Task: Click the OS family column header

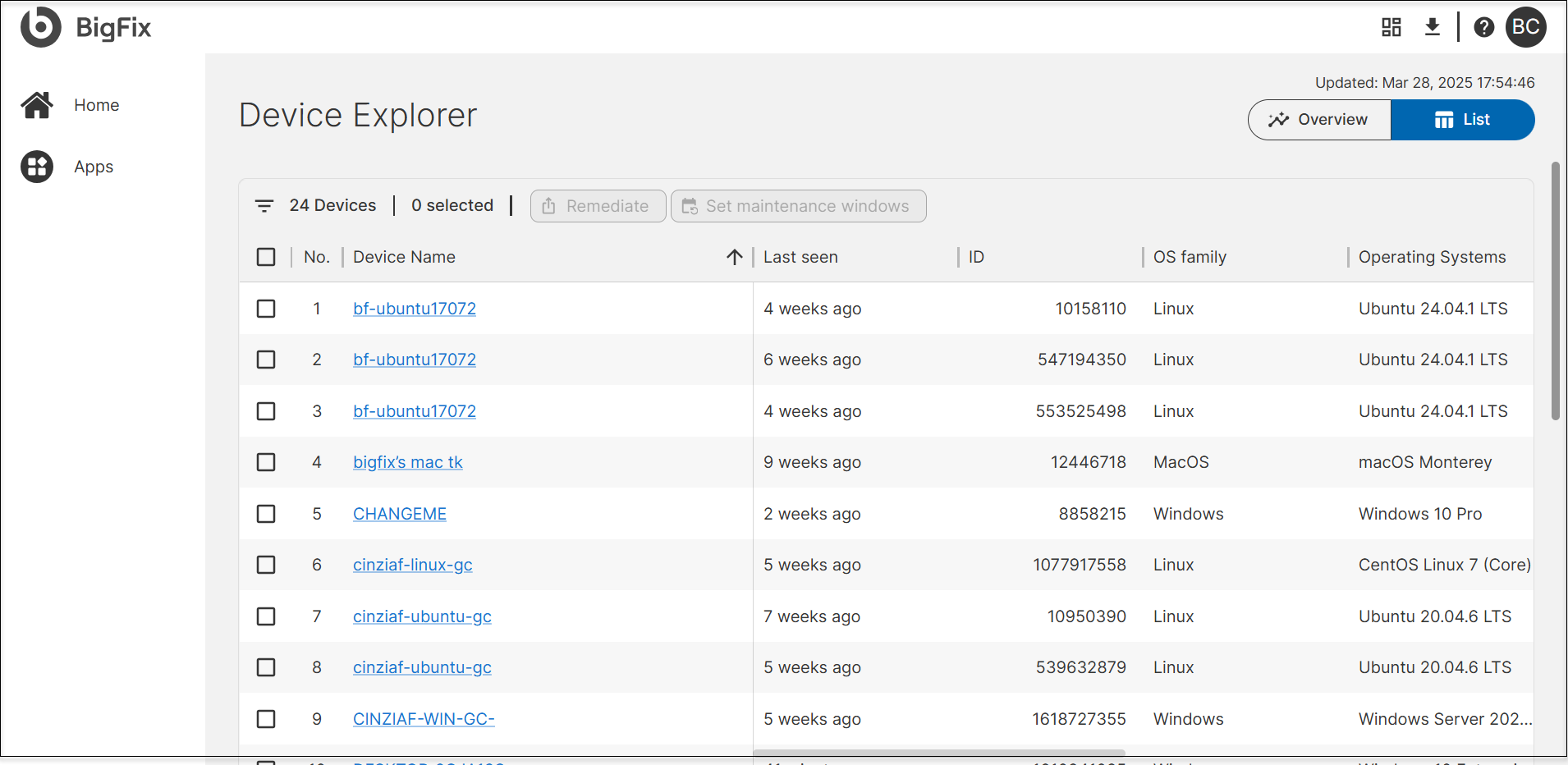Action: pos(1190,257)
